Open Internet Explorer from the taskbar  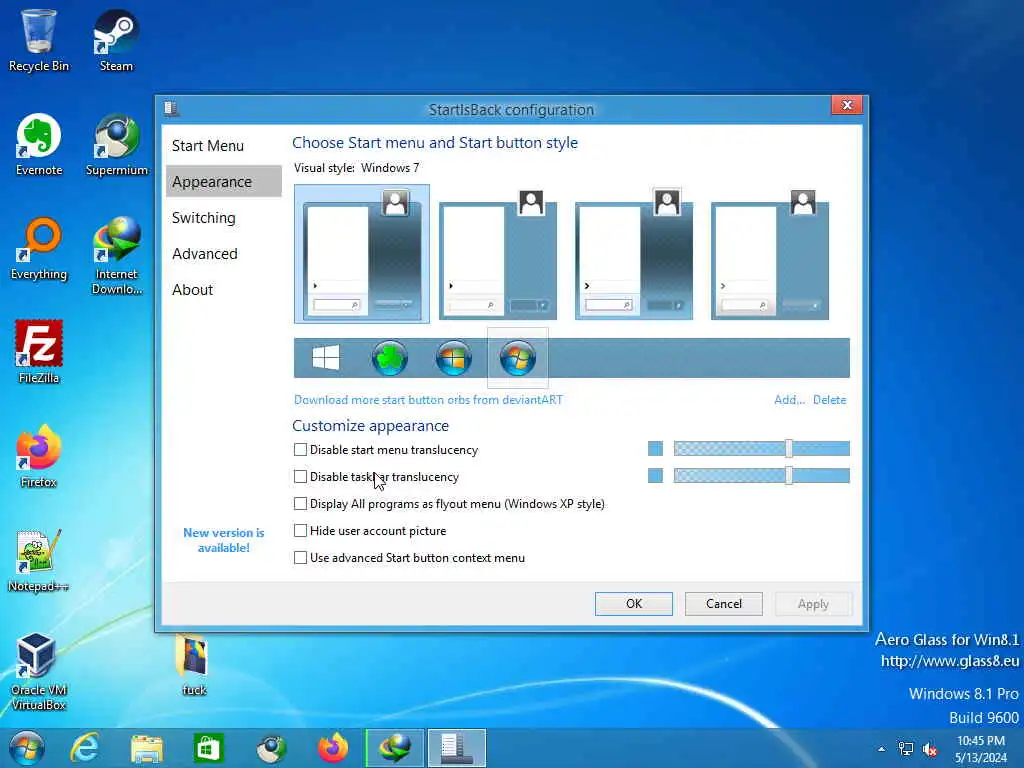(x=85, y=748)
